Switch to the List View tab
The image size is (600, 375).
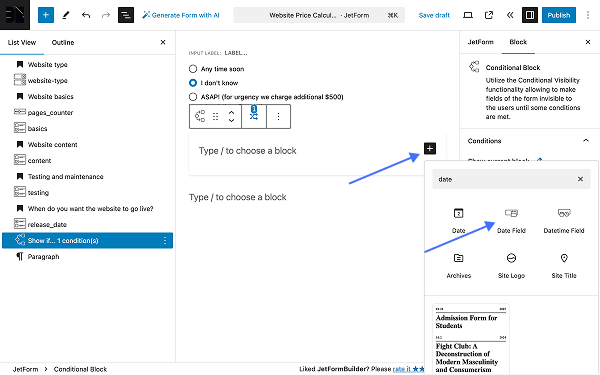pos(22,42)
